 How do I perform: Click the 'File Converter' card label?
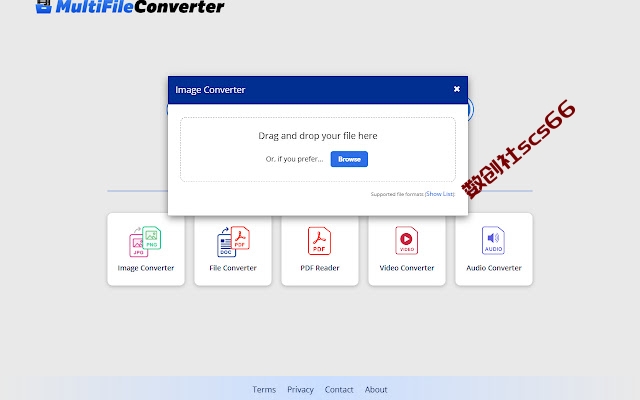coord(233,268)
